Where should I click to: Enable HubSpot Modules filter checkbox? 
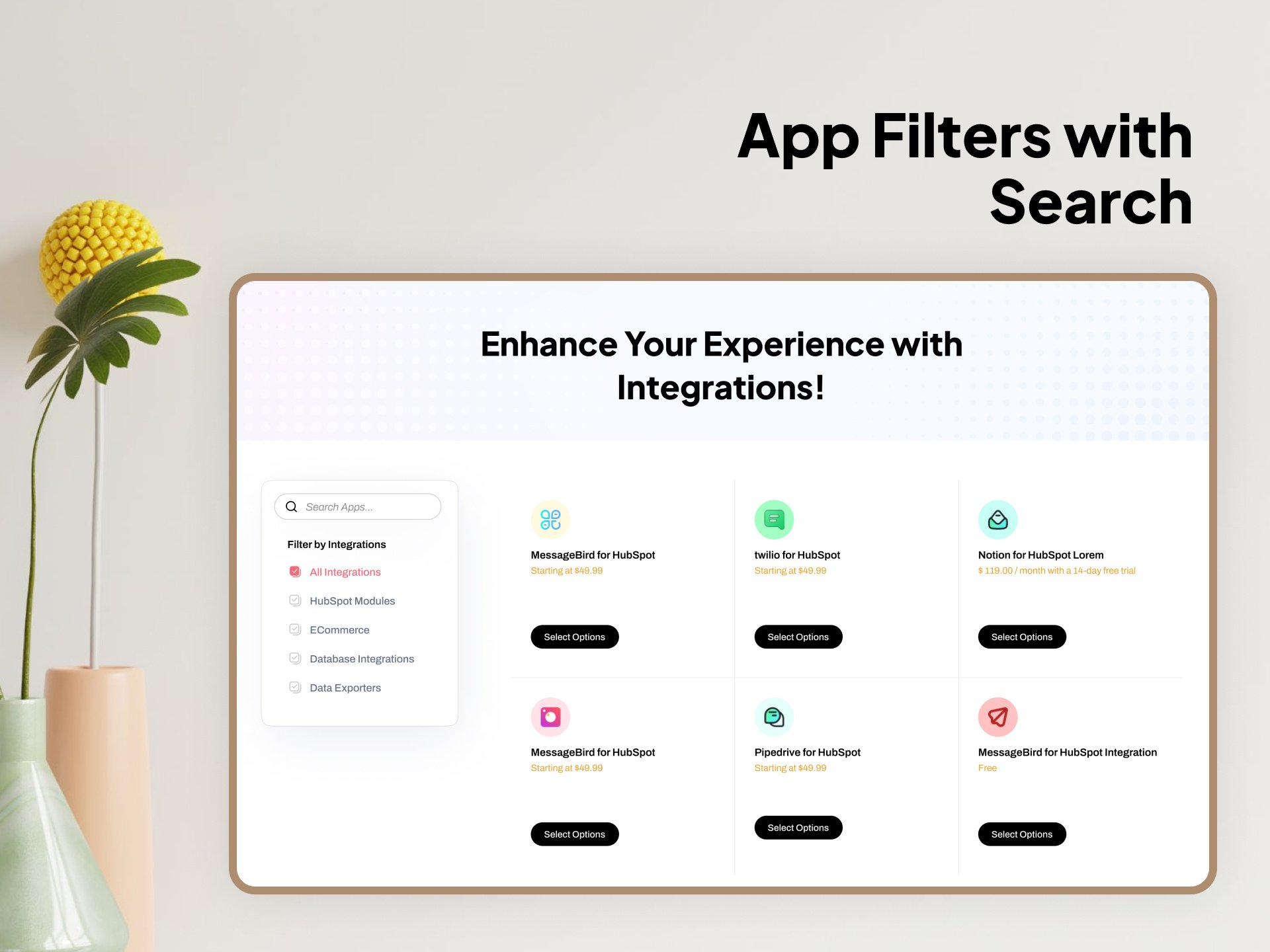pos(295,600)
